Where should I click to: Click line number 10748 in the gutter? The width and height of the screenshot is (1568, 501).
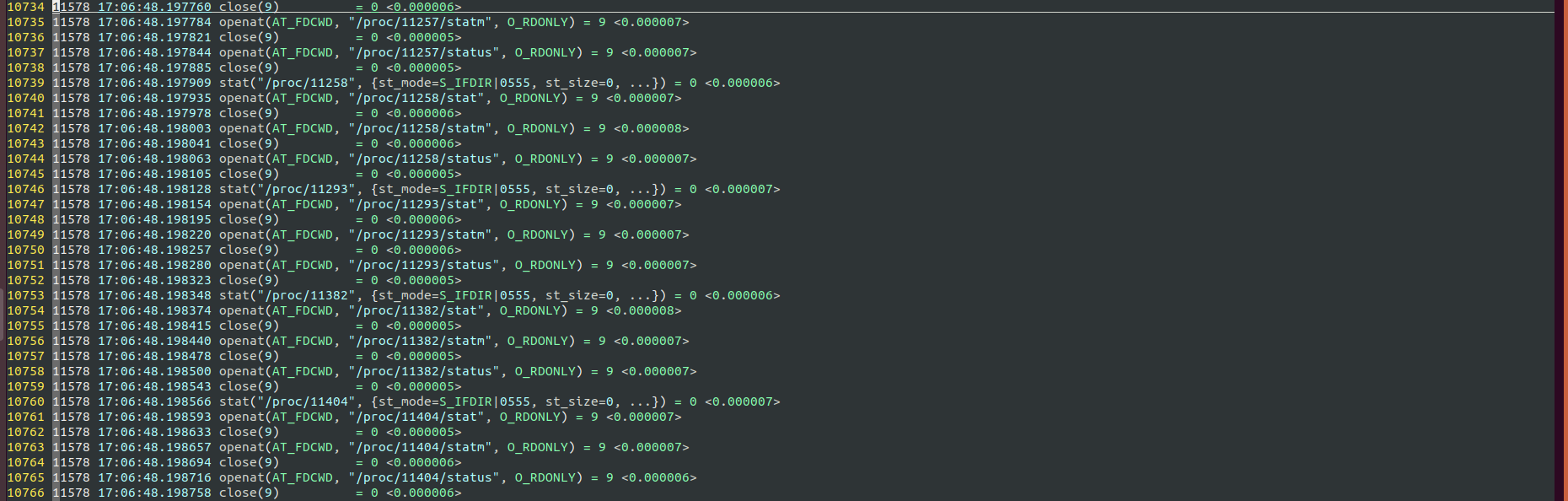25,219
